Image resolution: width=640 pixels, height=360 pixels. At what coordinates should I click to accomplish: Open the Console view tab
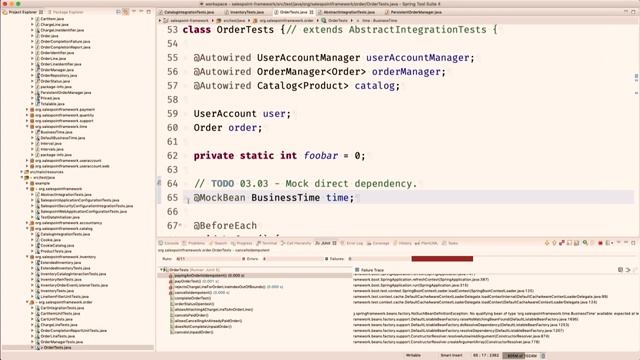coord(169,243)
